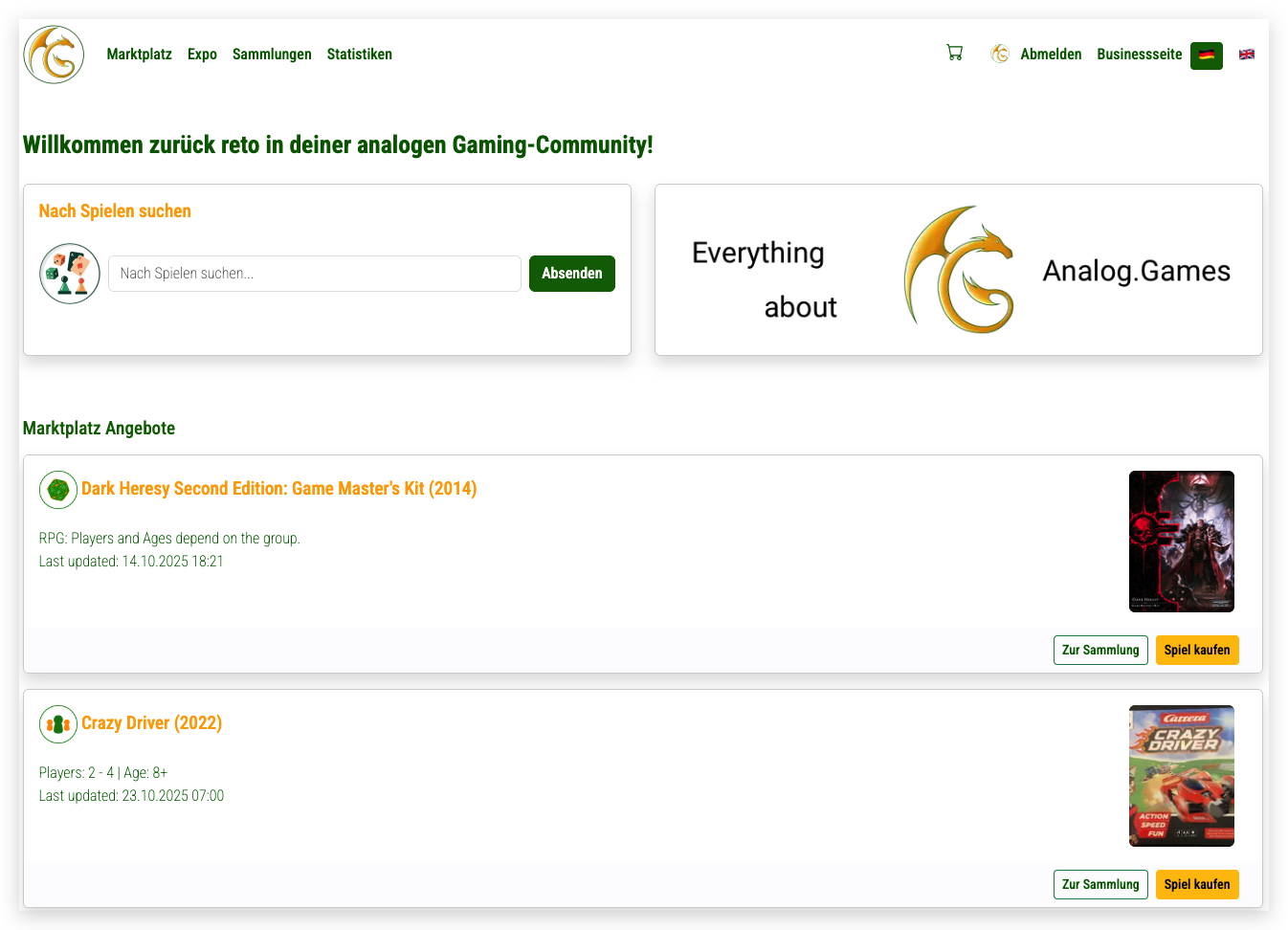Open Dark Heresy Second Edition title link
Viewport: 1288px width, 930px height.
[278, 489]
